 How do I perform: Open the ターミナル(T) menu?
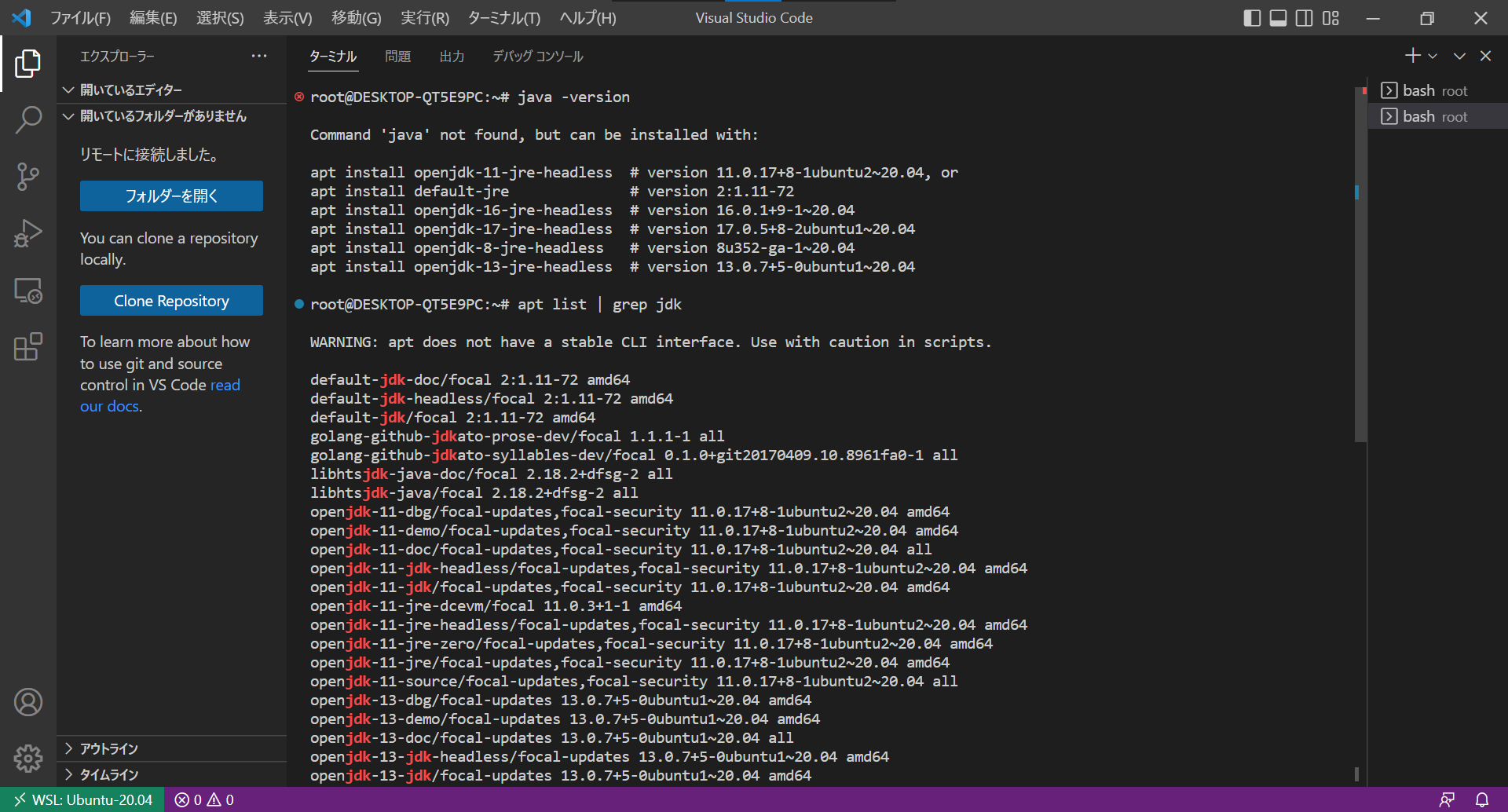pyautogui.click(x=504, y=17)
